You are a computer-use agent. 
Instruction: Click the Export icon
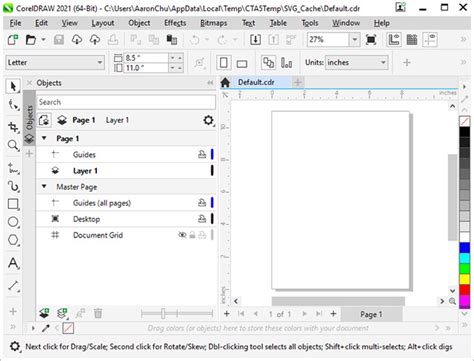click(273, 40)
